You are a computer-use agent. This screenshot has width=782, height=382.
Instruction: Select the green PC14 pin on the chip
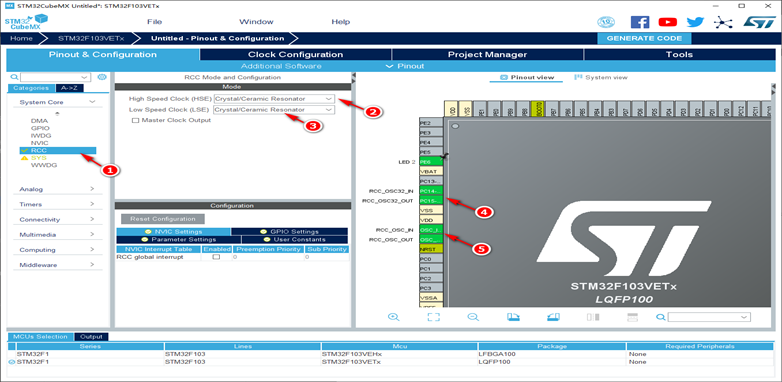tap(431, 191)
